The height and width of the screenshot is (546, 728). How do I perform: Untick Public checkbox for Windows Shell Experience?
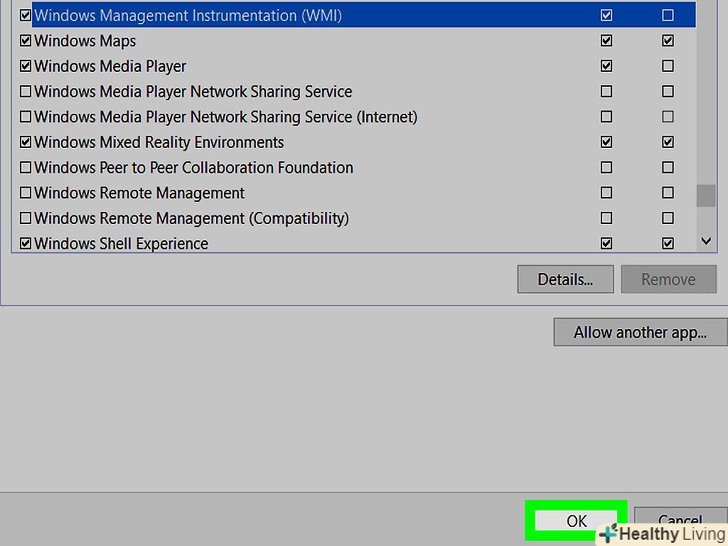point(668,243)
